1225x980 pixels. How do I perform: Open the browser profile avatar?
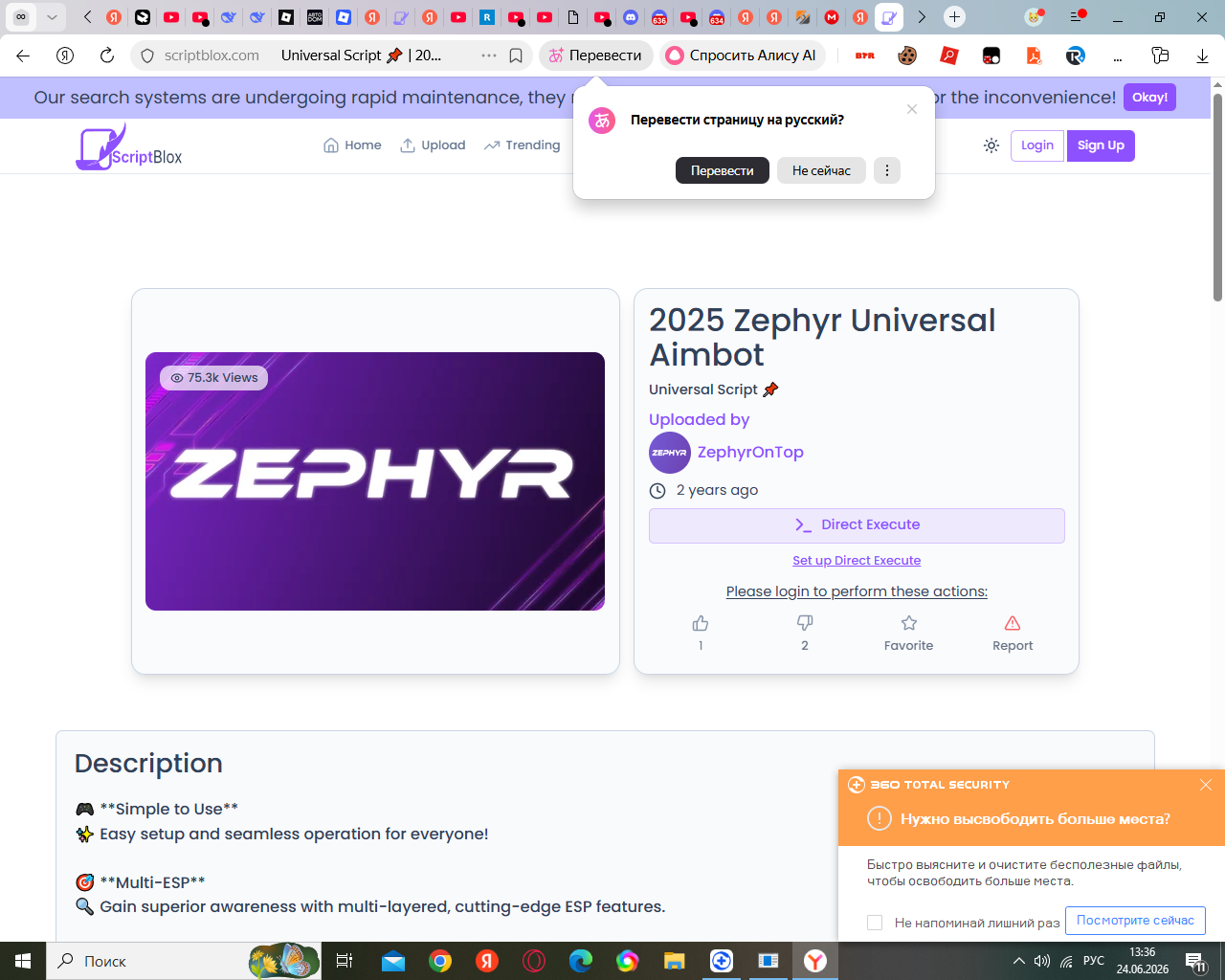(1034, 17)
